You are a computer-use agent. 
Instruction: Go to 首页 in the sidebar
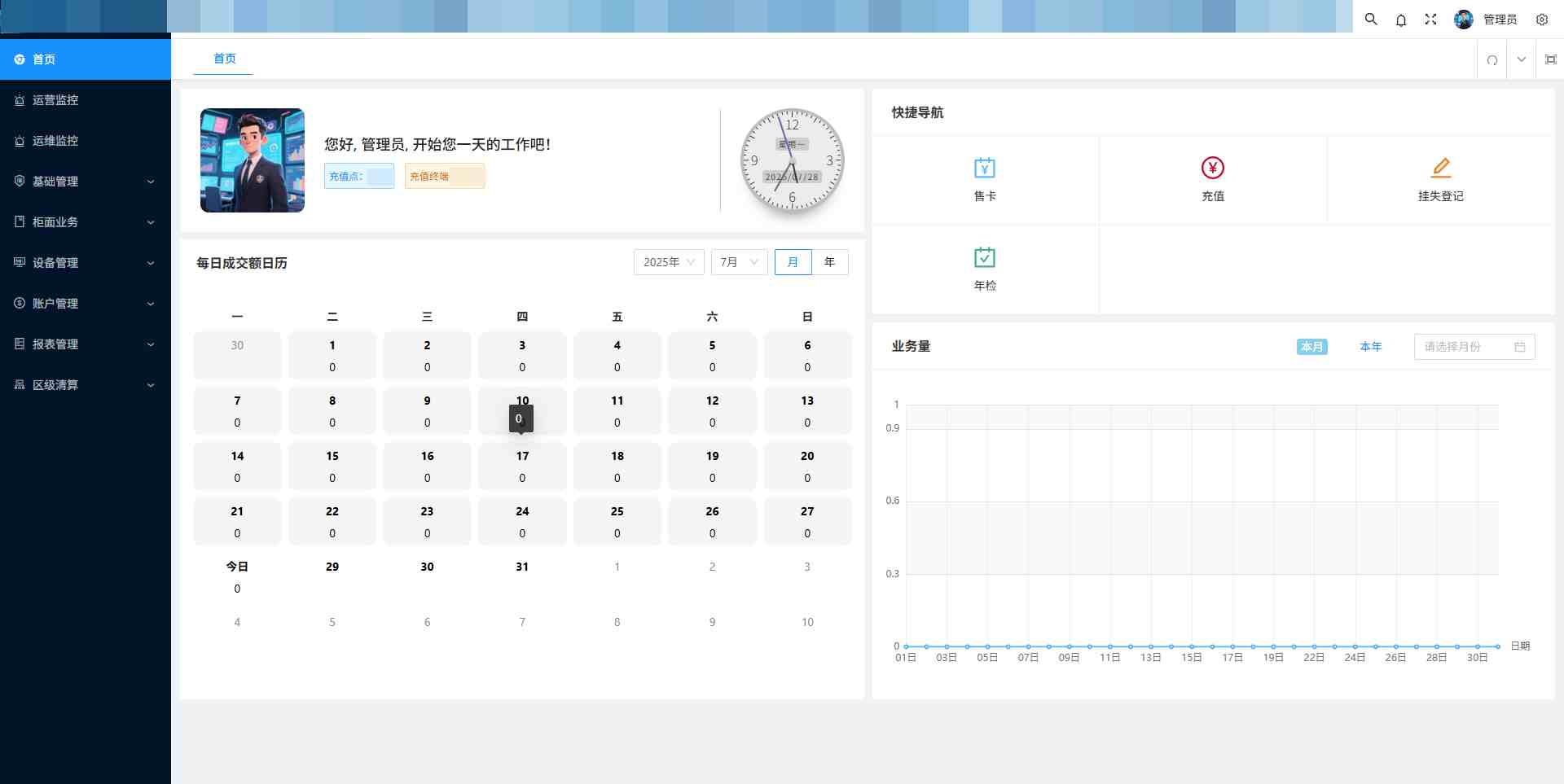86,59
